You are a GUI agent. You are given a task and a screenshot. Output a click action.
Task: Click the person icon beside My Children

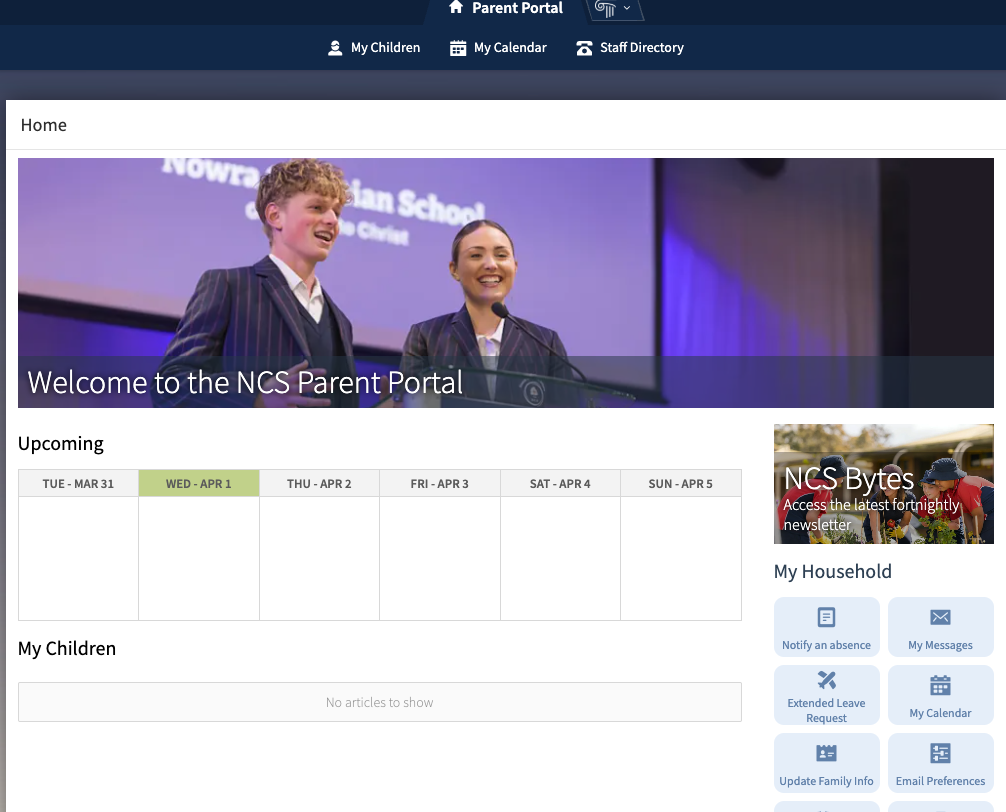tap(335, 48)
